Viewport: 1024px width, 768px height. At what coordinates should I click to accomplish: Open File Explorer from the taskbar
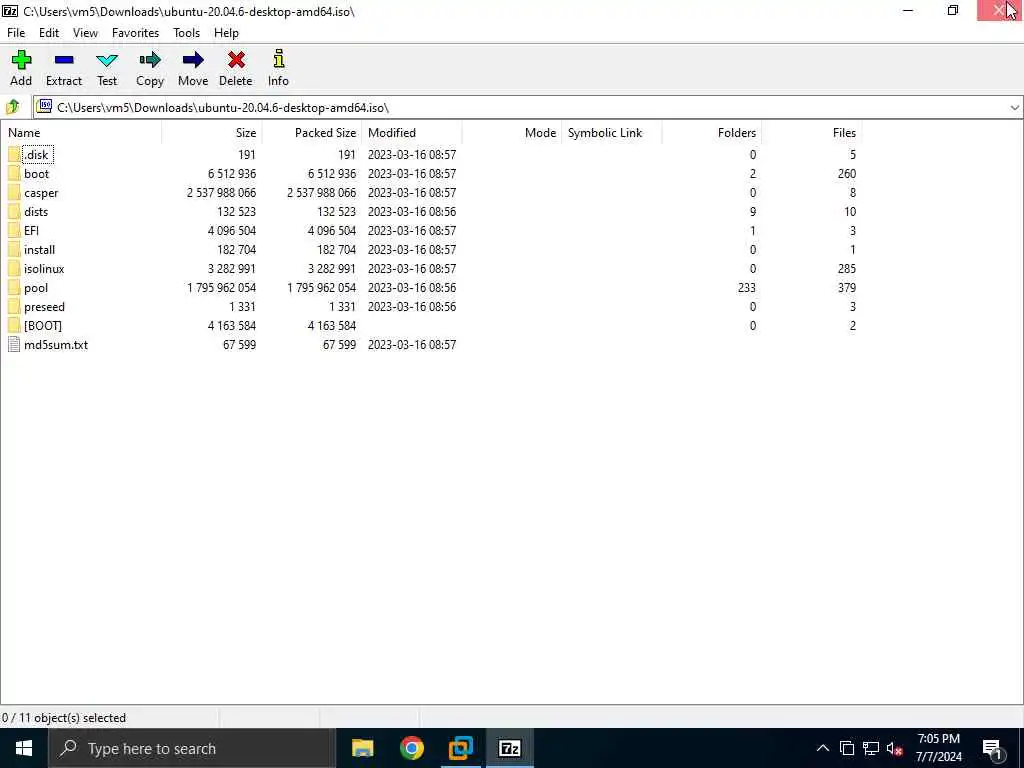(x=362, y=748)
